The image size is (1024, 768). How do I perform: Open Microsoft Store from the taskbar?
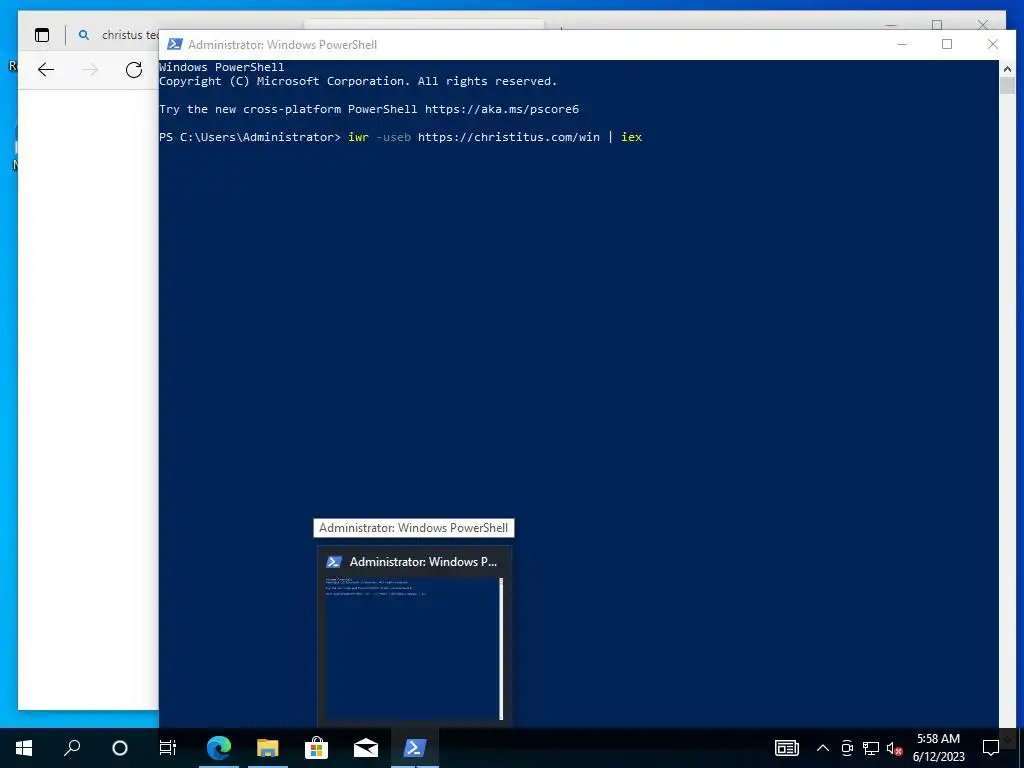tap(317, 748)
